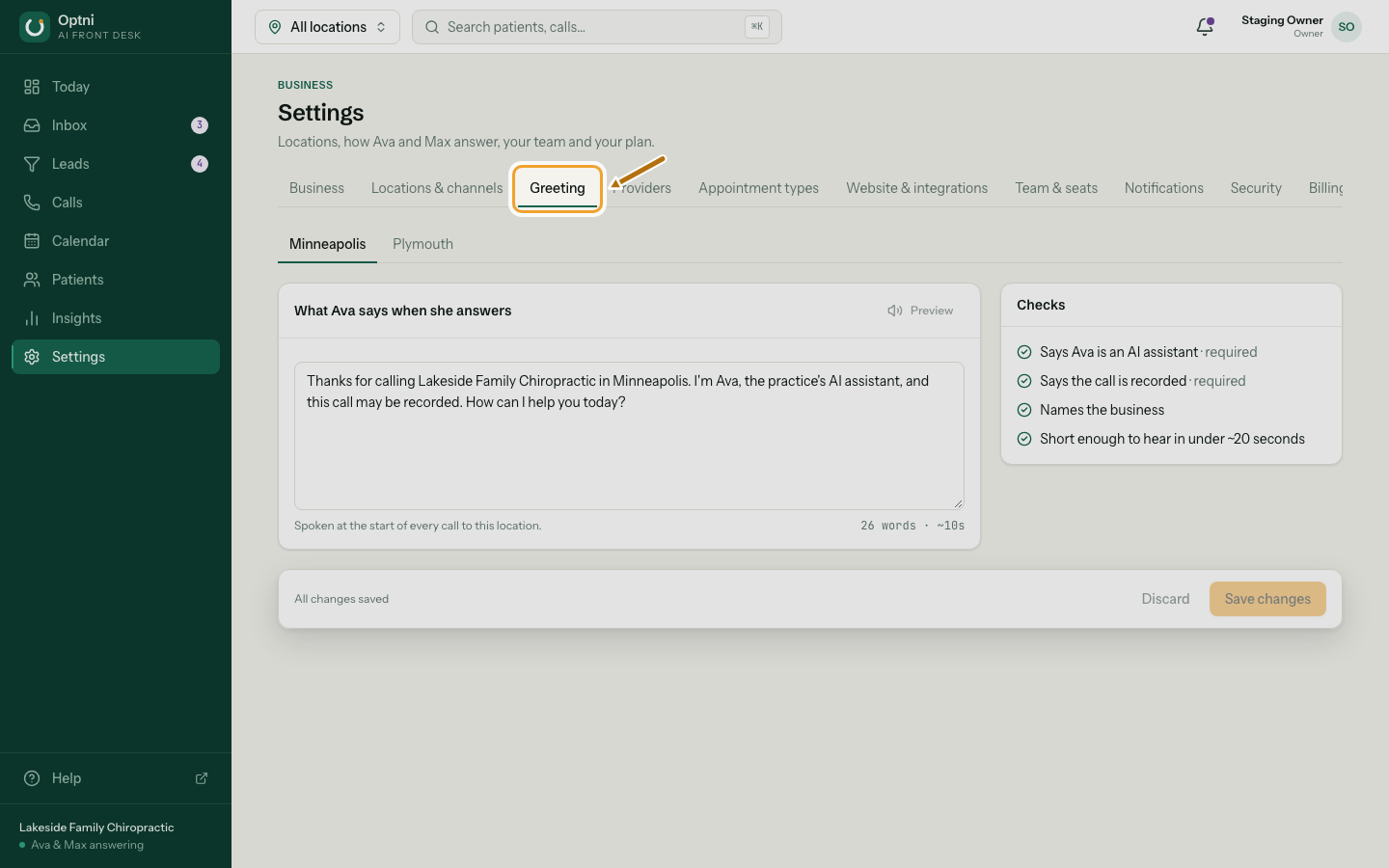Click the search magnifier icon
This screenshot has width=1389, height=868.
click(432, 27)
